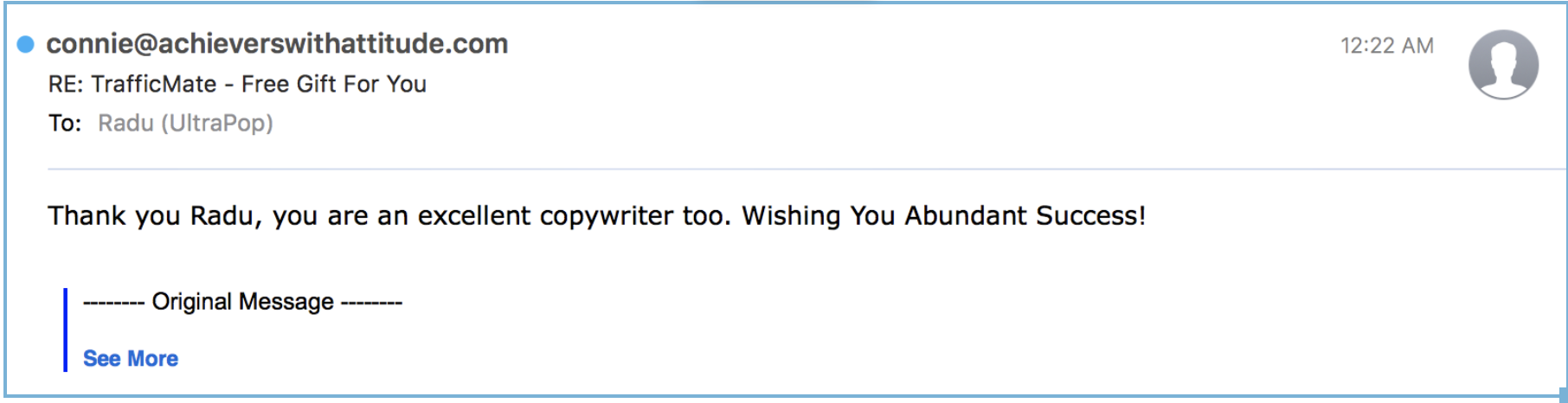Click the blue unread status dot
1568x403 pixels.
pyautogui.click(x=26, y=44)
